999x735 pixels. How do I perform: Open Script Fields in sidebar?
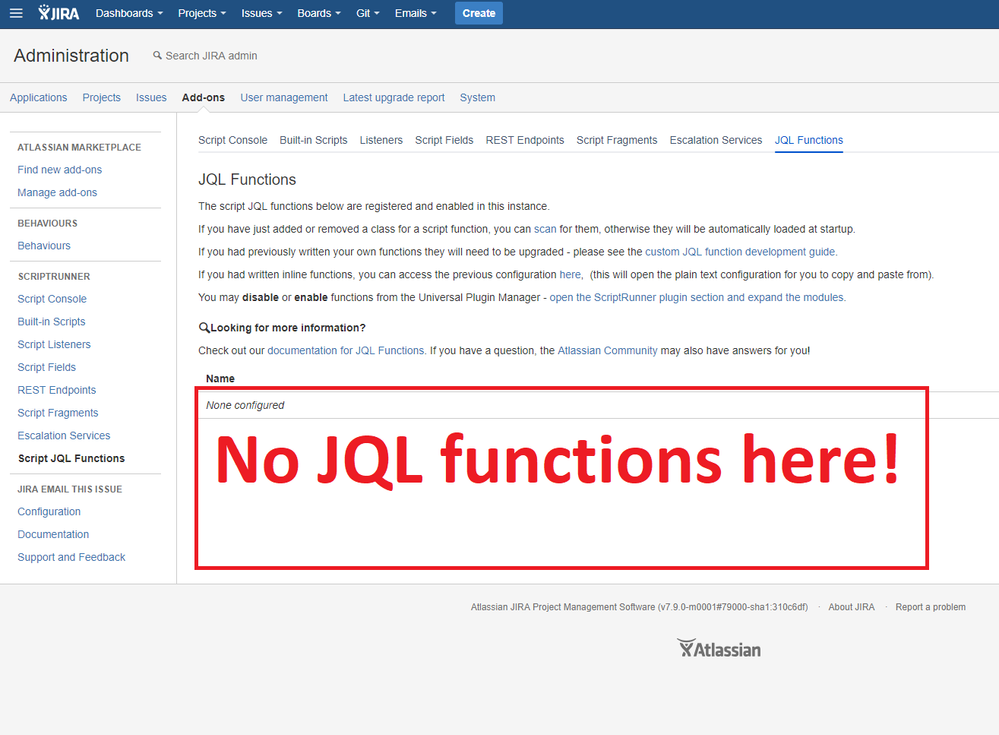click(47, 368)
